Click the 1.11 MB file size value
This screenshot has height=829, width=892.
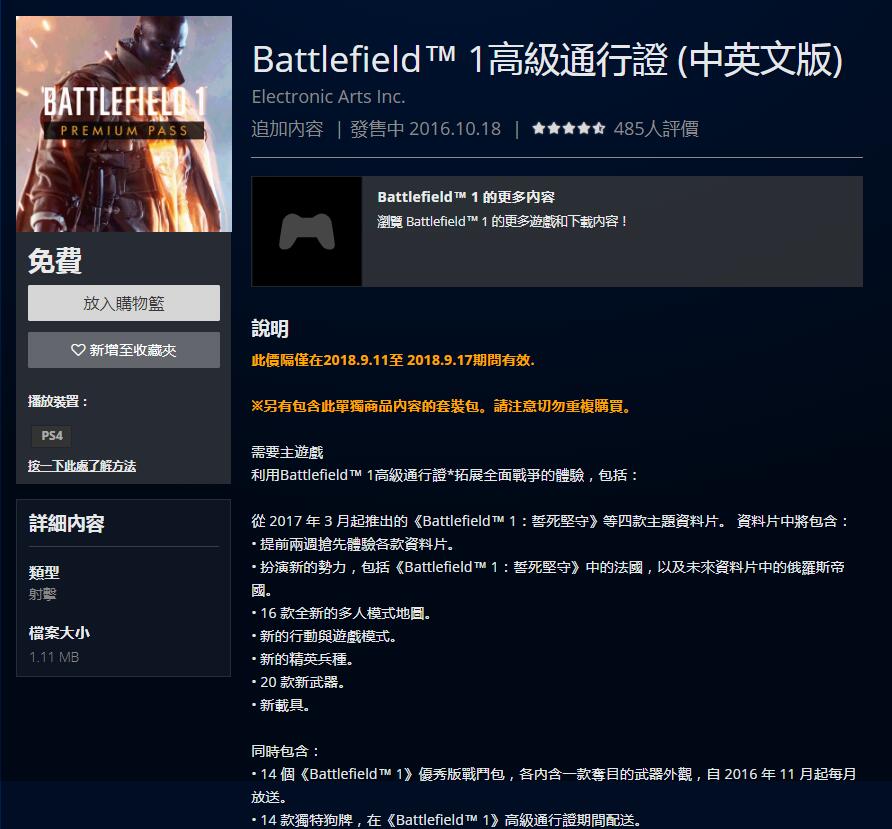pos(54,657)
